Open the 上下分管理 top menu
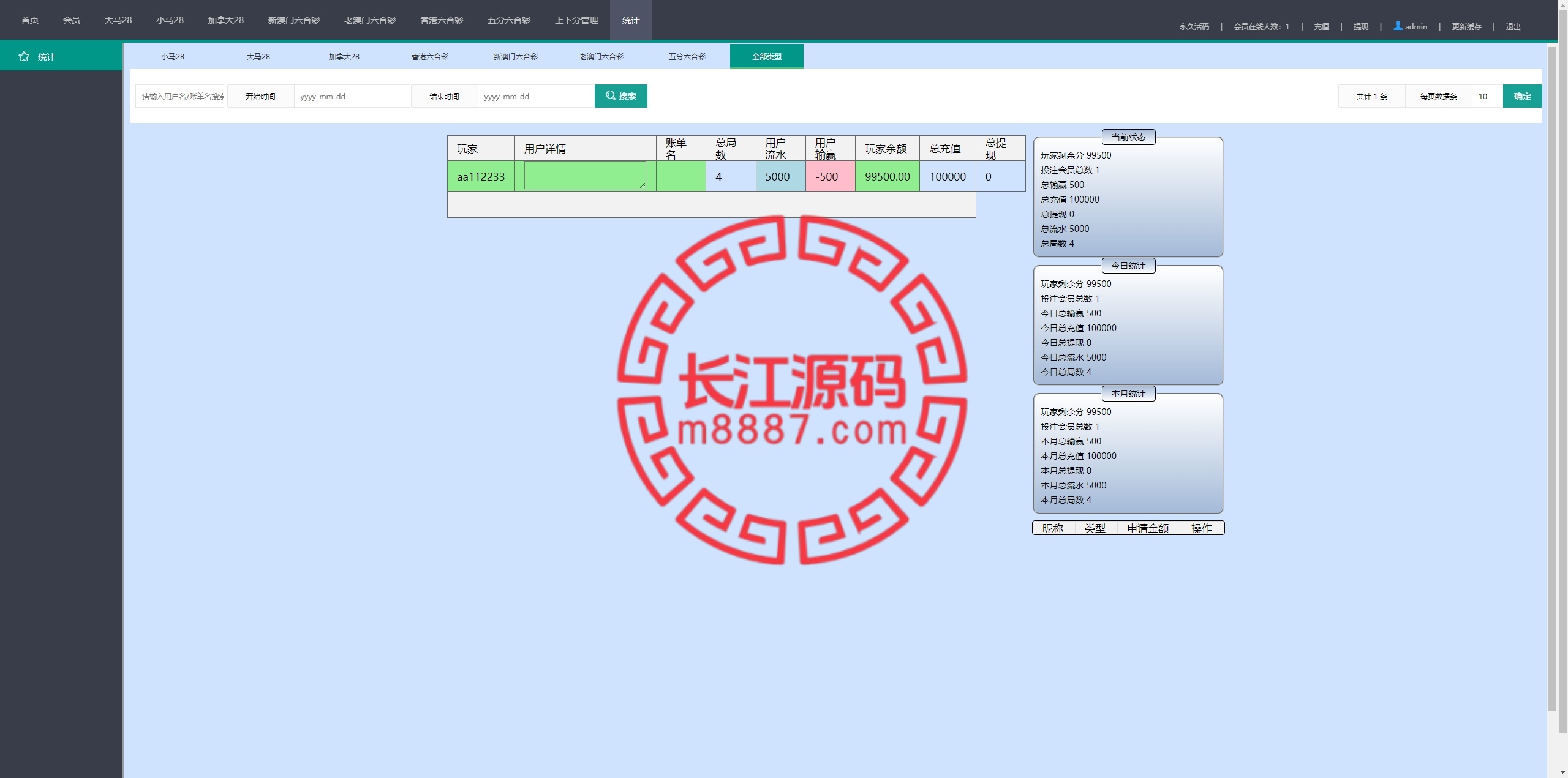1568x778 pixels. [x=576, y=20]
